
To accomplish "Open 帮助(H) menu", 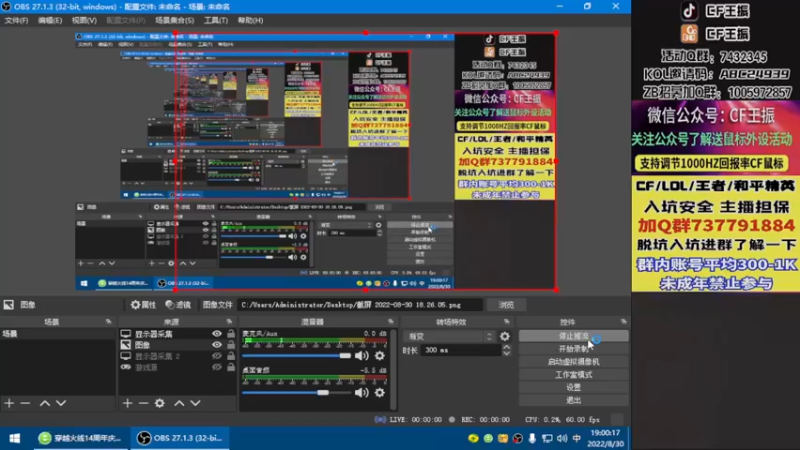I will [x=251, y=20].
